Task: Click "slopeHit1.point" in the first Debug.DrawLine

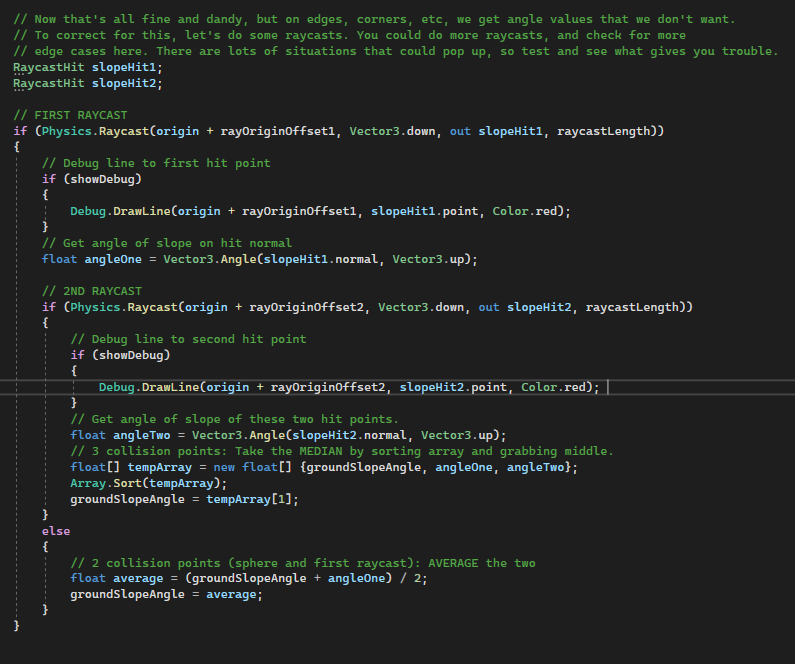Action: [x=424, y=211]
